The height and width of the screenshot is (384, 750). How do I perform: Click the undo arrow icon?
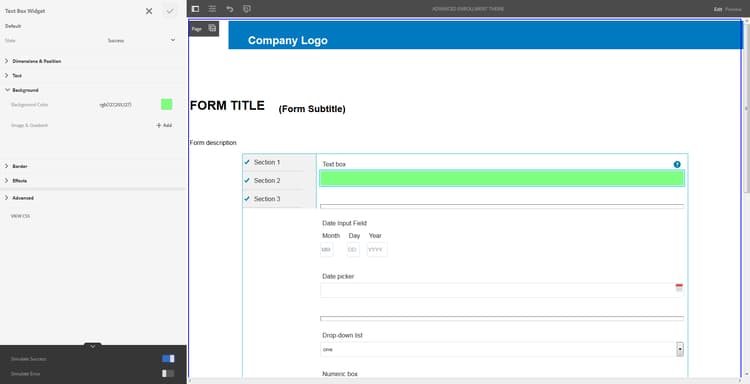[x=230, y=9]
